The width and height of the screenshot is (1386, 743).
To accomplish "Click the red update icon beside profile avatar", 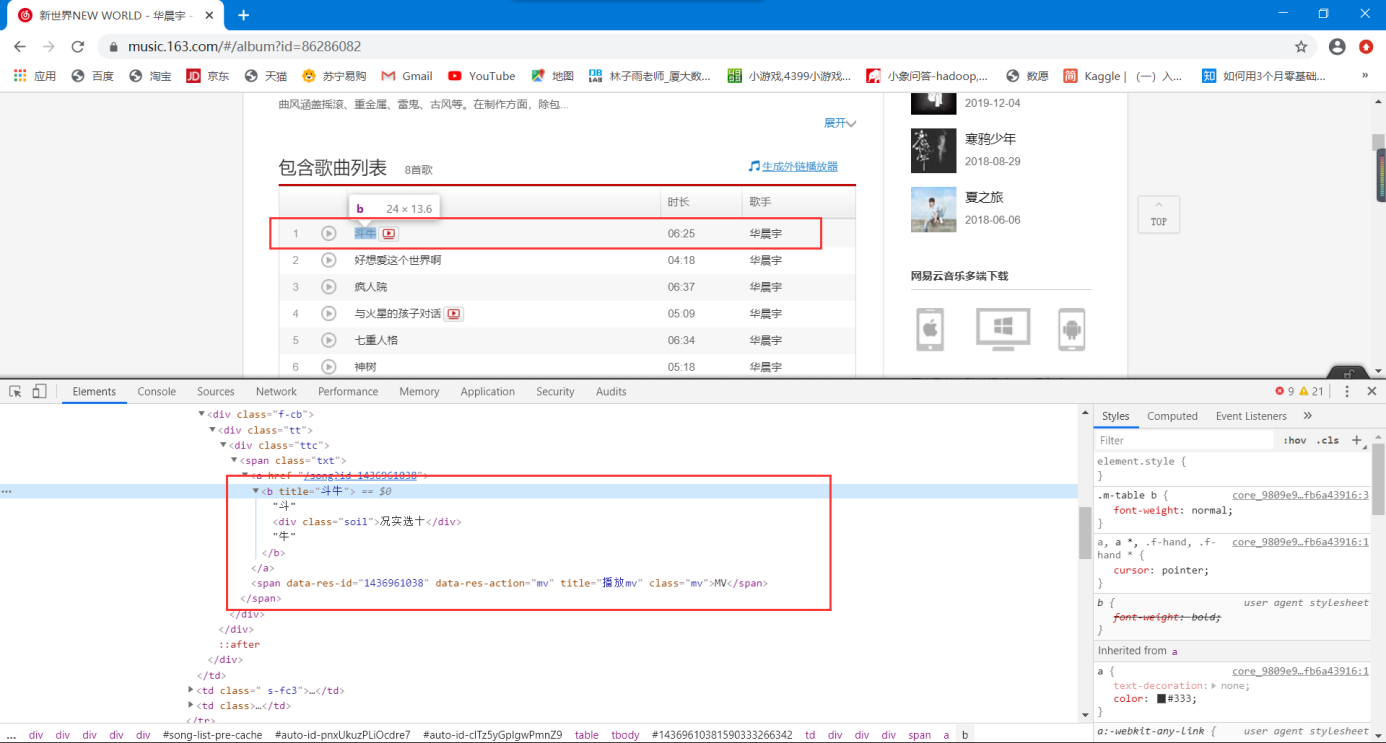I will point(1366,46).
